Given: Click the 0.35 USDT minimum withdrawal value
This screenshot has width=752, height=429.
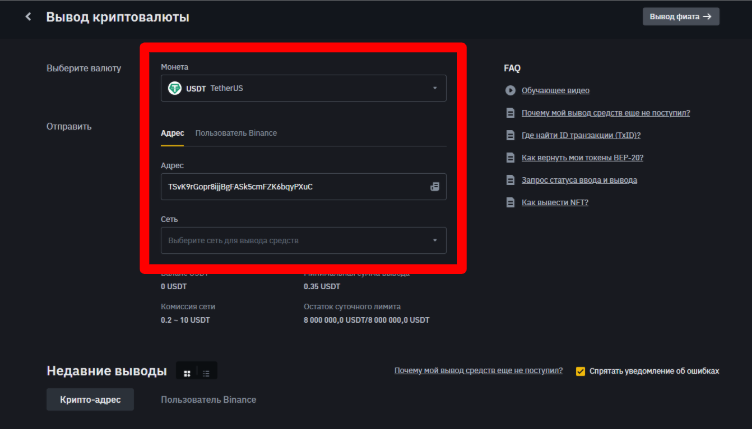Looking at the screenshot, I should coord(322,287).
